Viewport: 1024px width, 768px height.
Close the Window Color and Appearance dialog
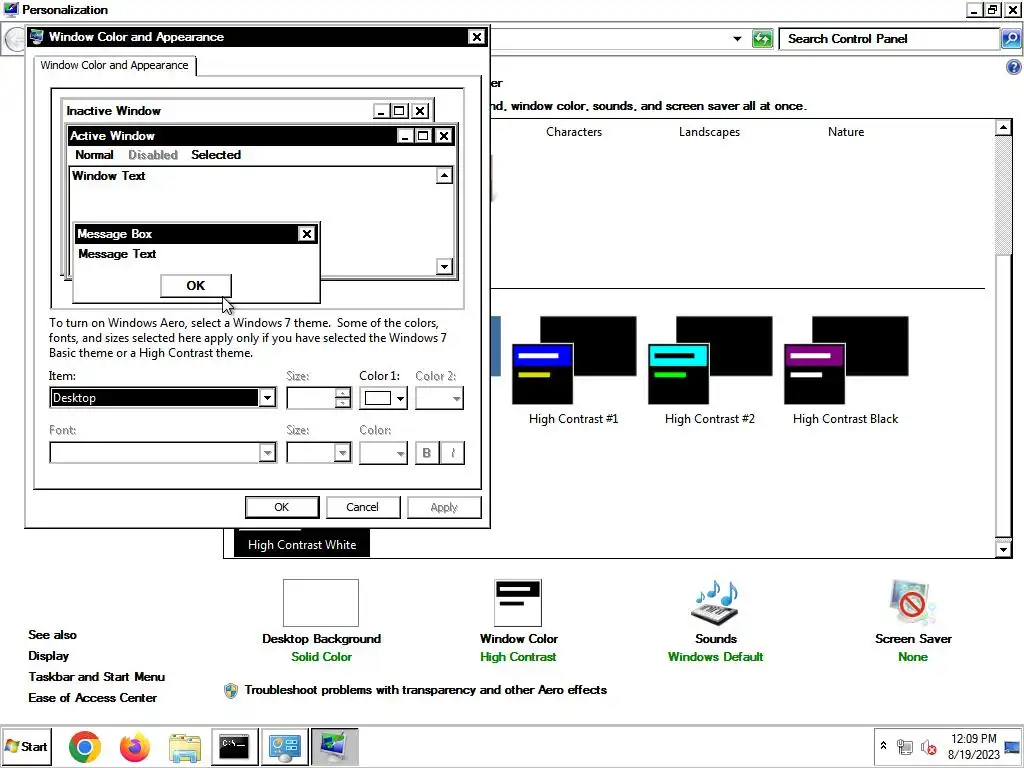click(477, 37)
